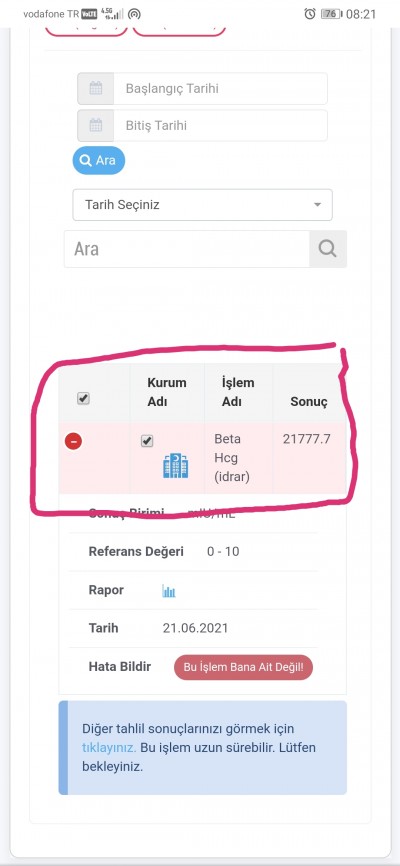400x866 pixels.
Task: Tap the hotspot icon in status bar
Action: tap(134, 14)
